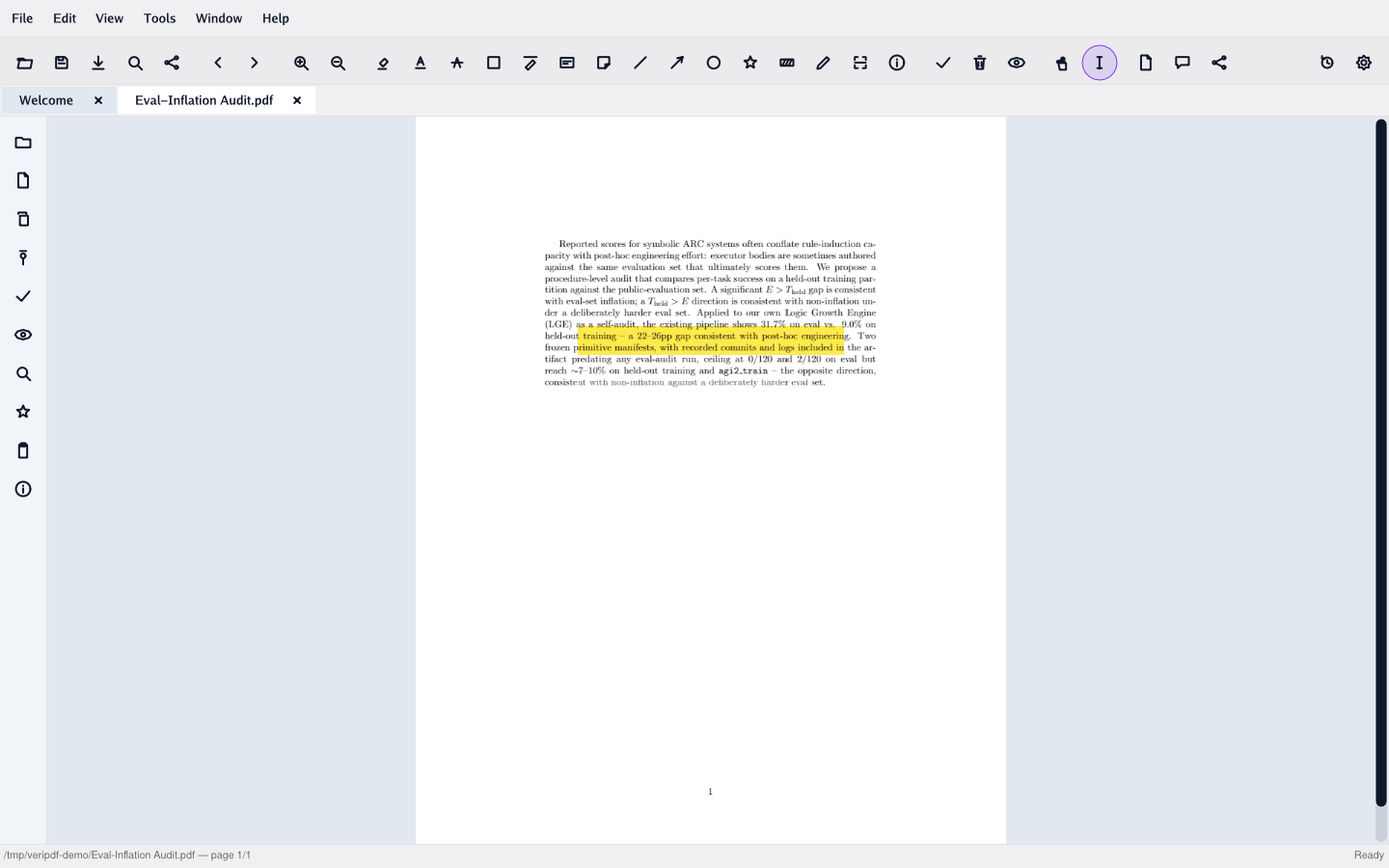Click the checkmark icon in top toolbar

pyautogui.click(x=943, y=63)
